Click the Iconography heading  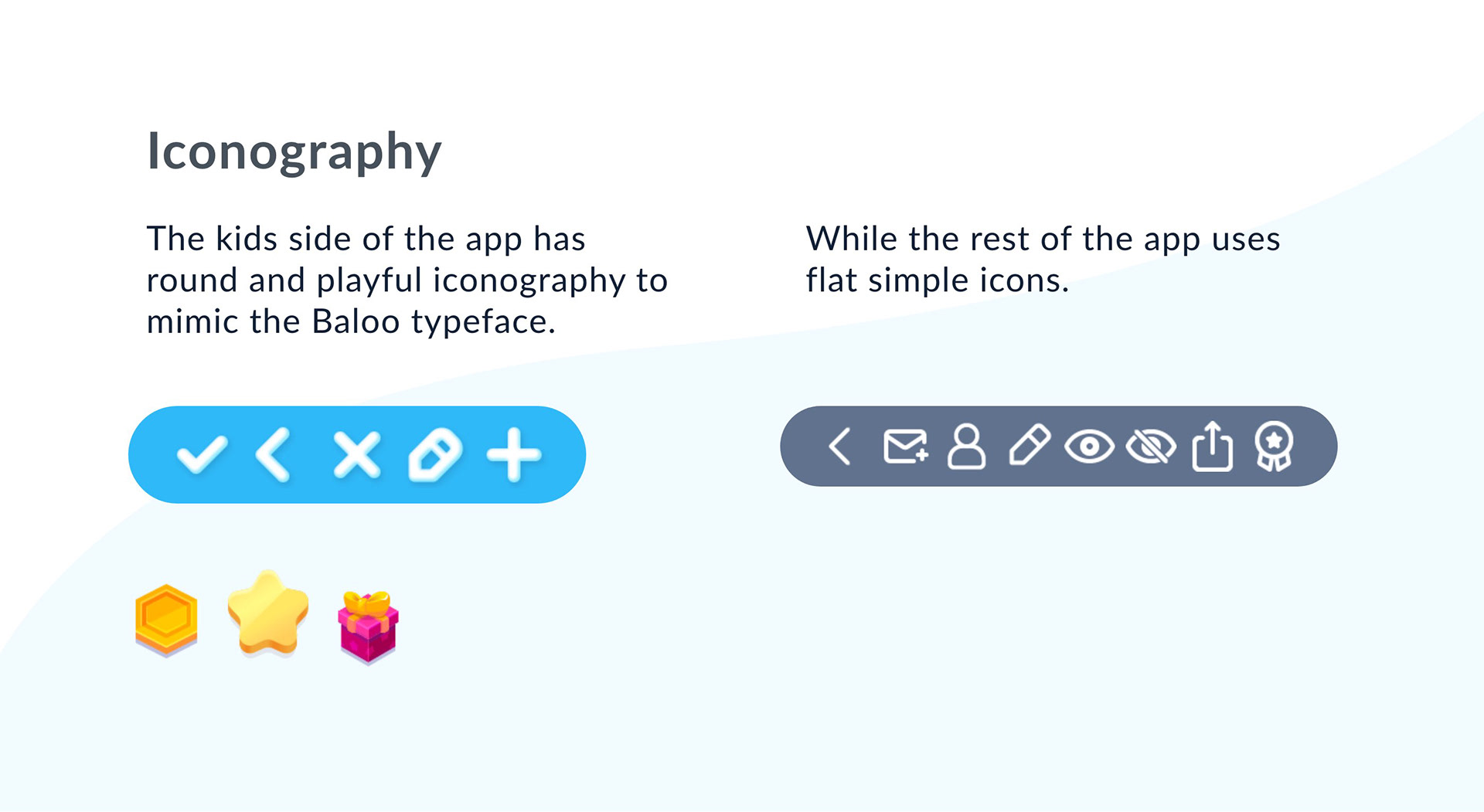(x=294, y=151)
